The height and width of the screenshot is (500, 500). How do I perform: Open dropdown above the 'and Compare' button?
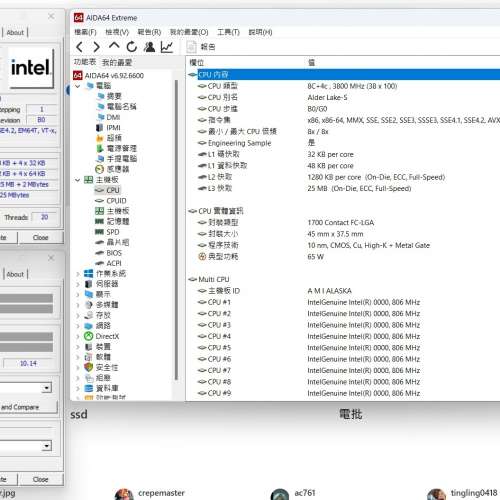tap(47, 388)
